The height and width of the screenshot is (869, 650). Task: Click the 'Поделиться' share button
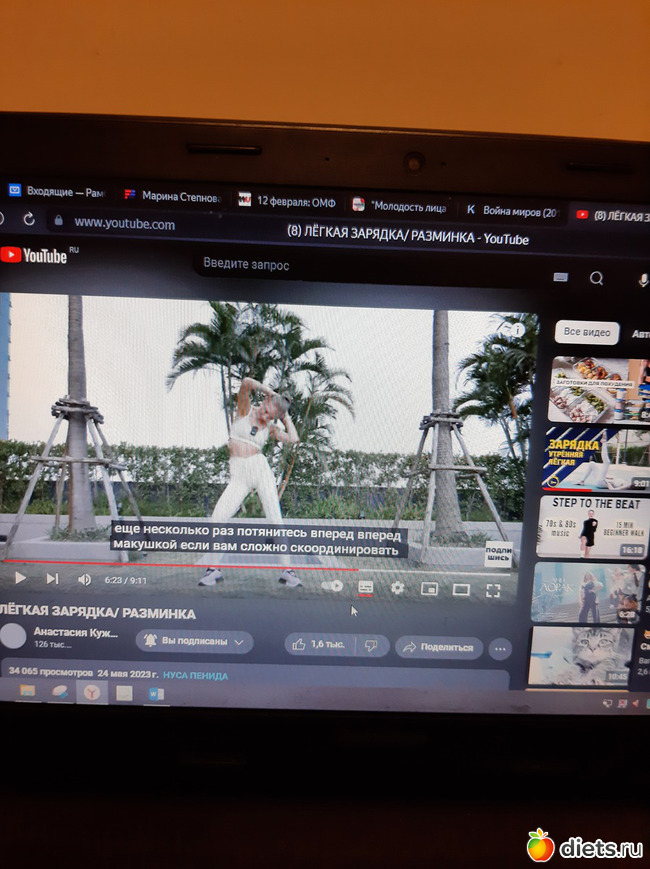click(438, 648)
